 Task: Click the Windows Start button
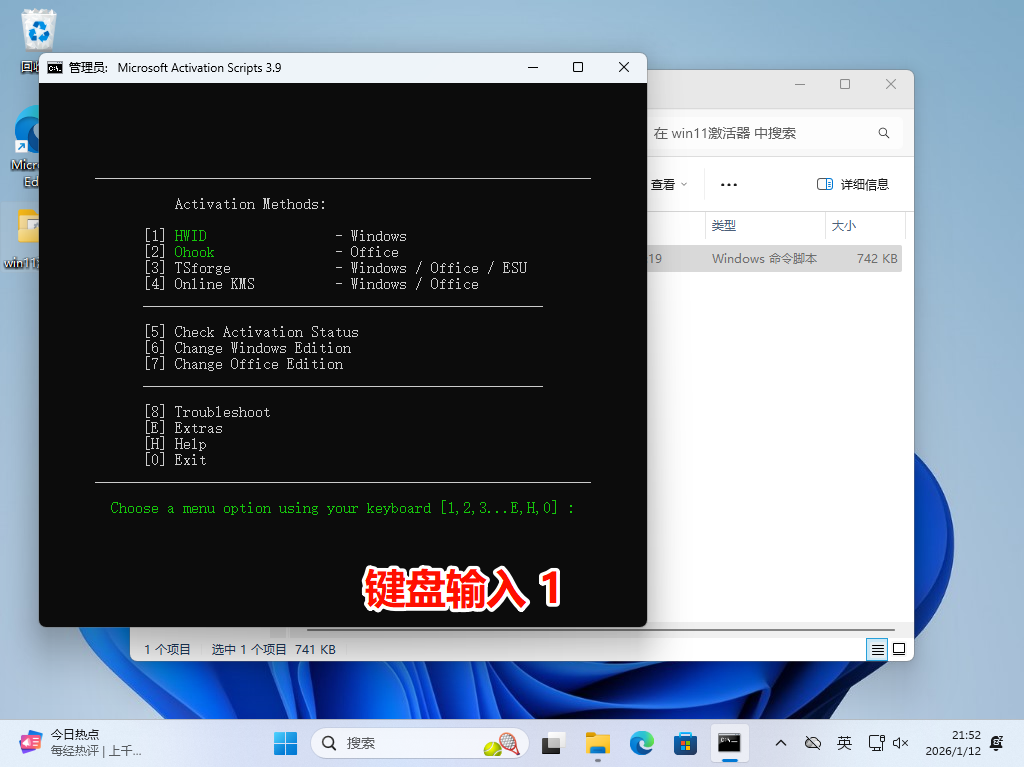pyautogui.click(x=285, y=743)
